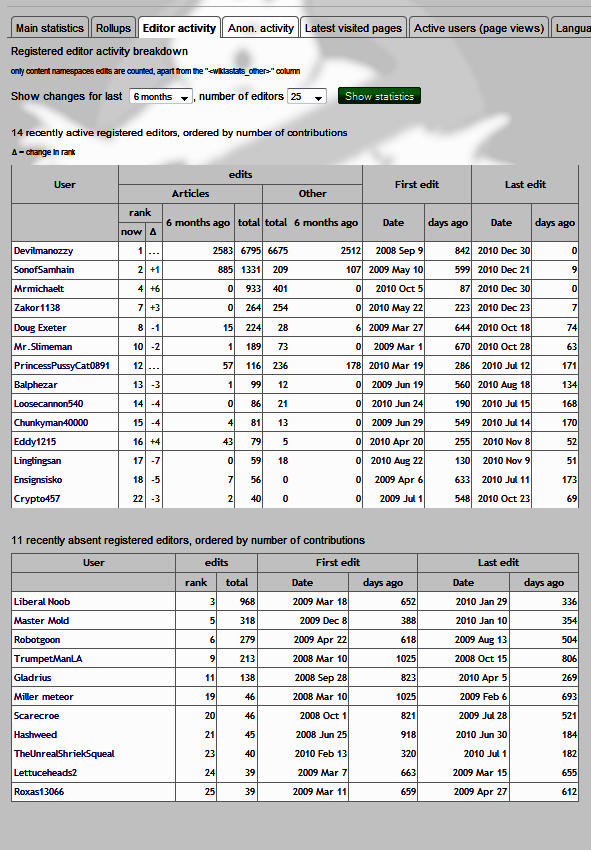Open the '6 months' period dropdown
Screen dimensions: 591x850
point(161,96)
